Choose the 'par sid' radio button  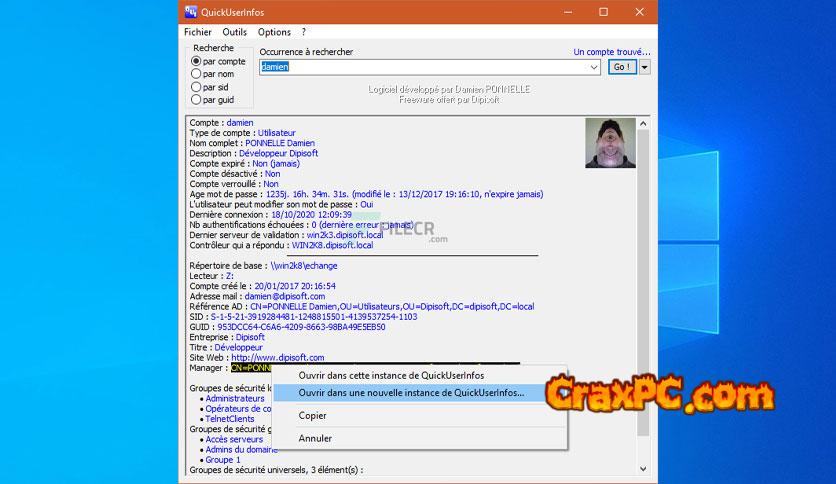coord(196,87)
